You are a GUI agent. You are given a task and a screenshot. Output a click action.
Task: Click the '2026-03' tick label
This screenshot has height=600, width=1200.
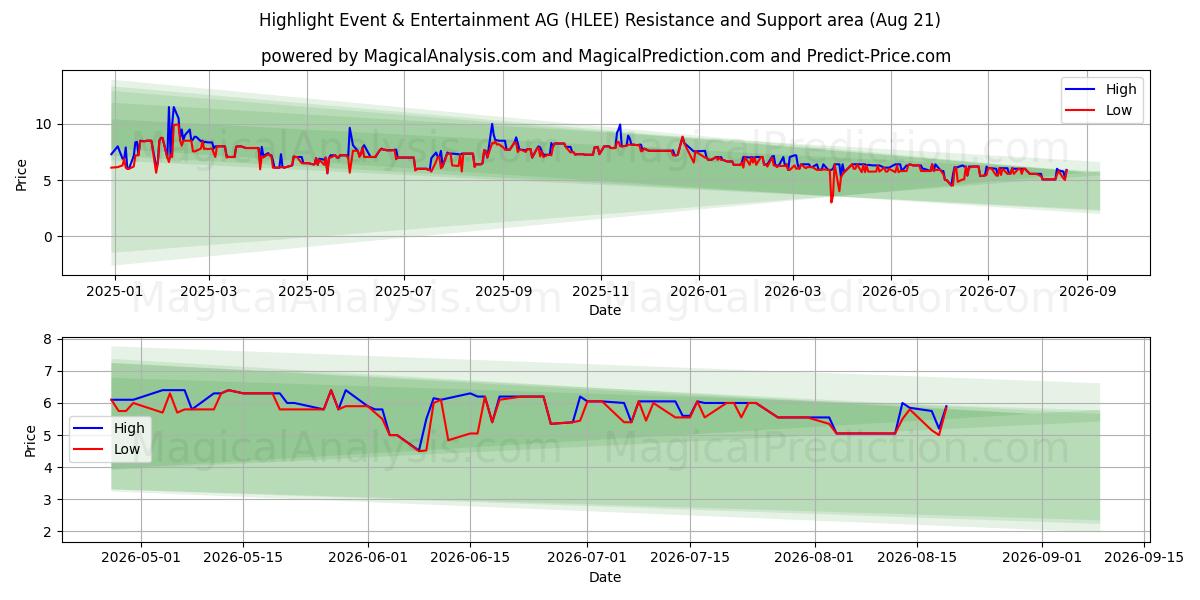(x=793, y=291)
